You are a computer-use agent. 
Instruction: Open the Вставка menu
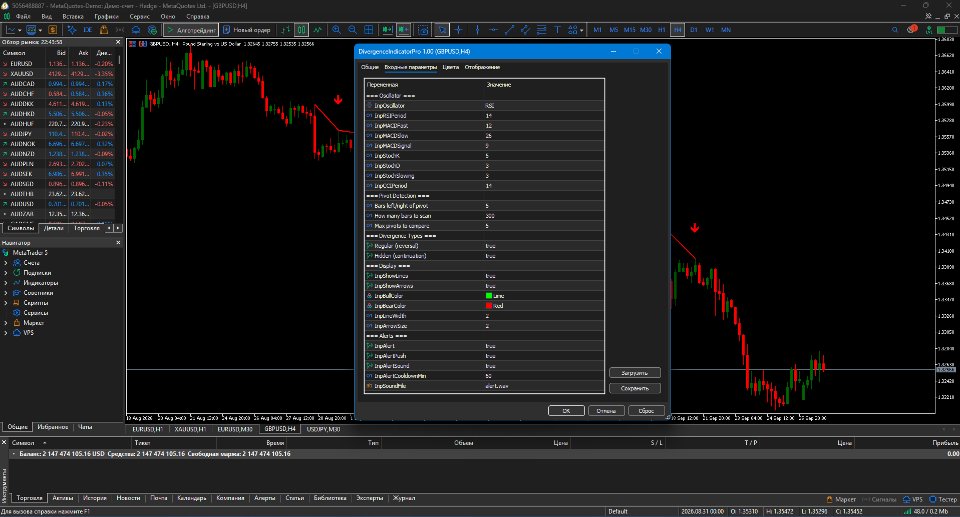pyautogui.click(x=73, y=17)
